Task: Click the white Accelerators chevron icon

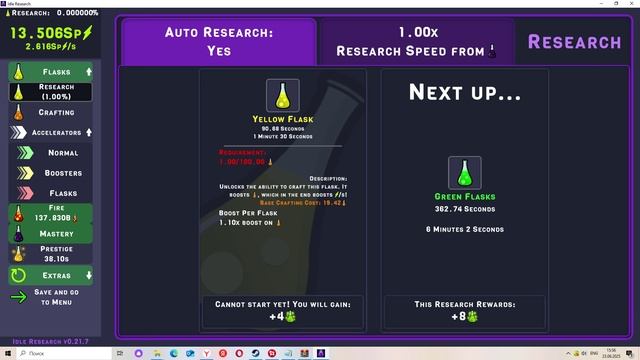Action: (18, 133)
